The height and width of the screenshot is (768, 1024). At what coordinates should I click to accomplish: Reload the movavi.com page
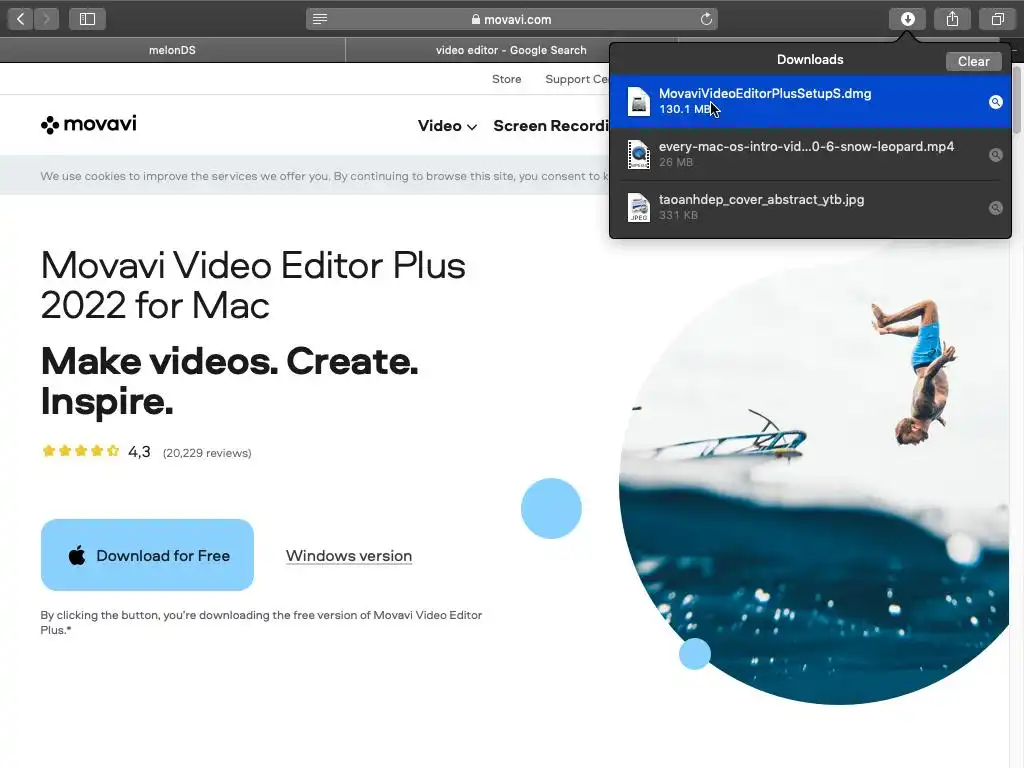(706, 19)
